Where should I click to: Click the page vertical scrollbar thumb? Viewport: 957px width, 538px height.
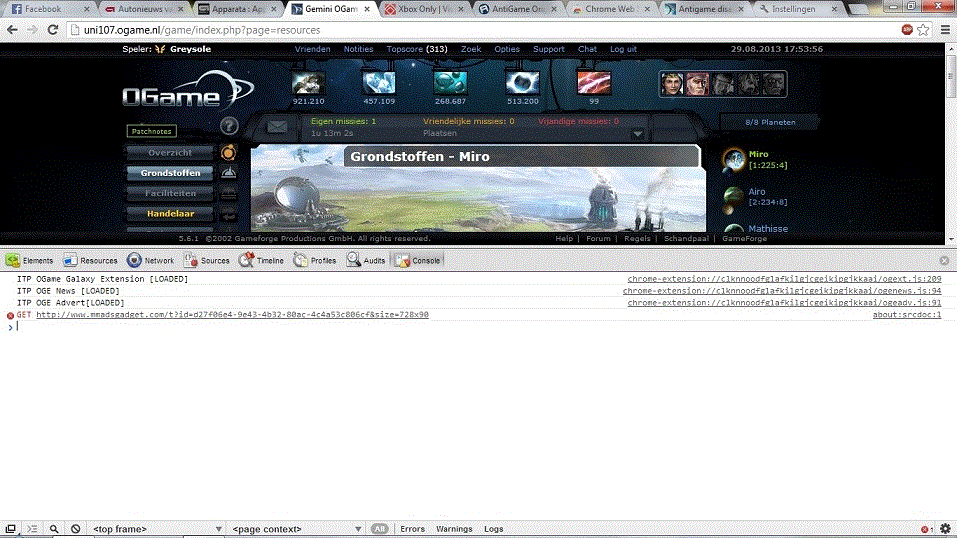point(950,77)
